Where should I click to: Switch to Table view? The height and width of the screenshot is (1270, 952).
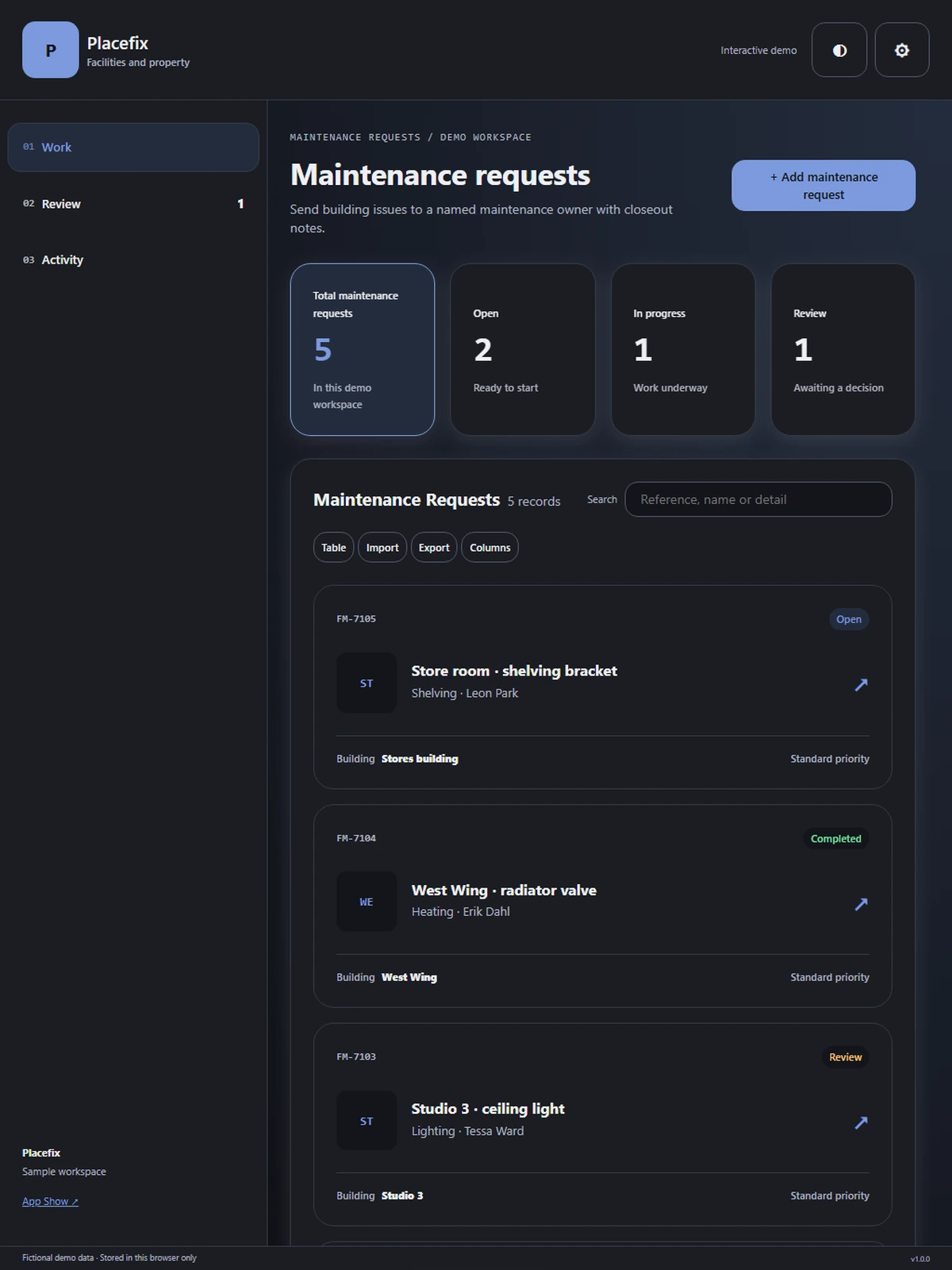(x=333, y=548)
